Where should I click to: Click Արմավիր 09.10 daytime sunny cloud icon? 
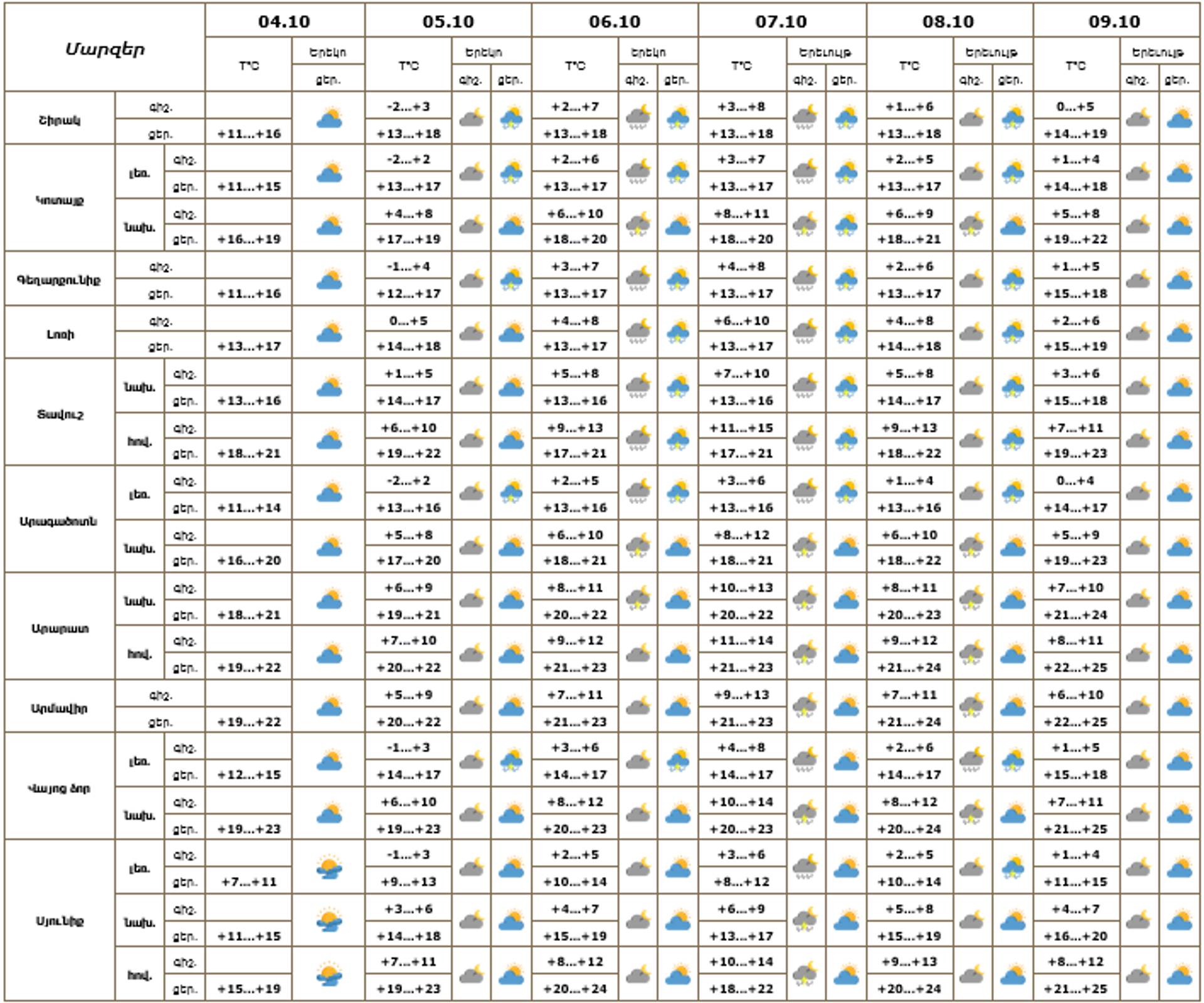tap(1180, 706)
